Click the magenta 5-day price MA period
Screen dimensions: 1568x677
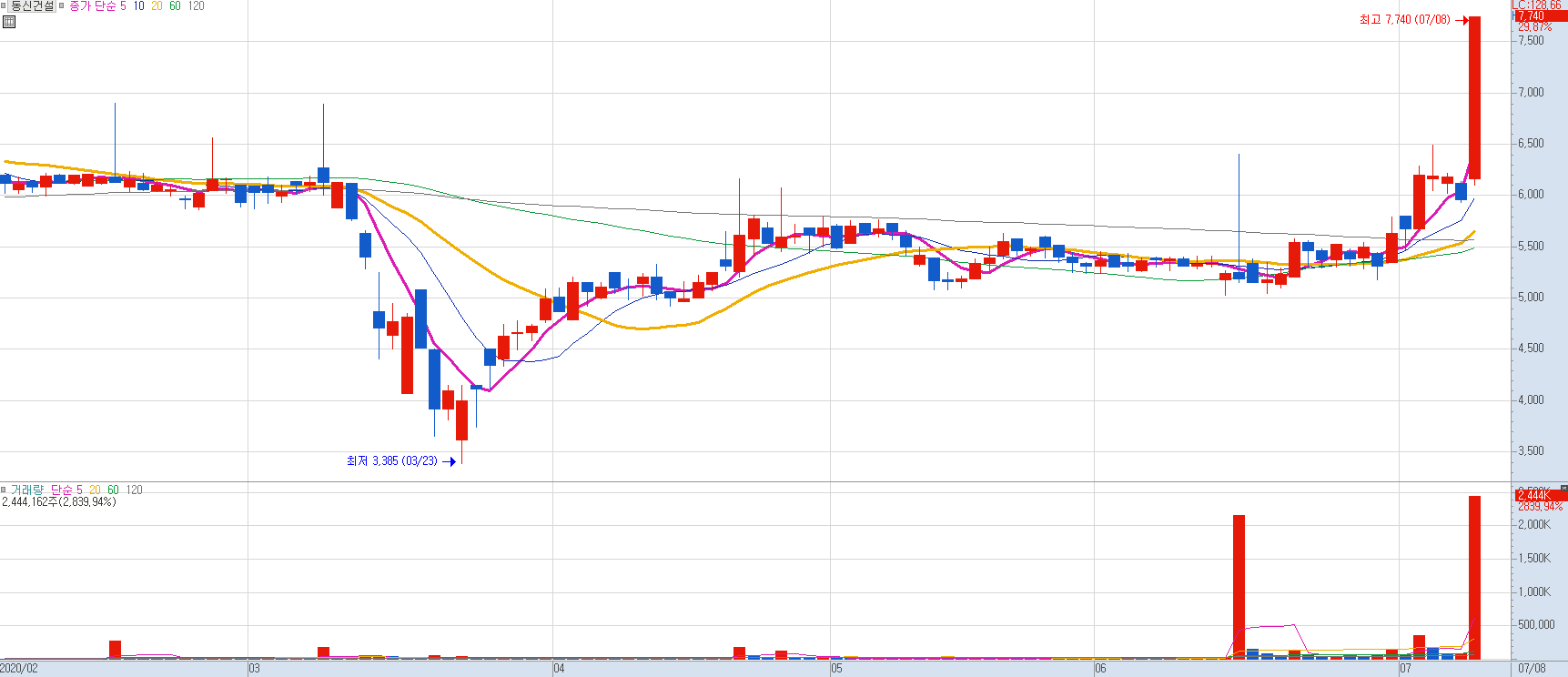[x=124, y=6]
